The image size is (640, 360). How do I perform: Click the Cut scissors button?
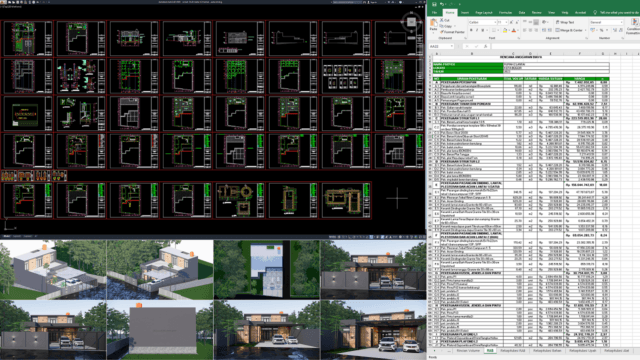[445, 20]
